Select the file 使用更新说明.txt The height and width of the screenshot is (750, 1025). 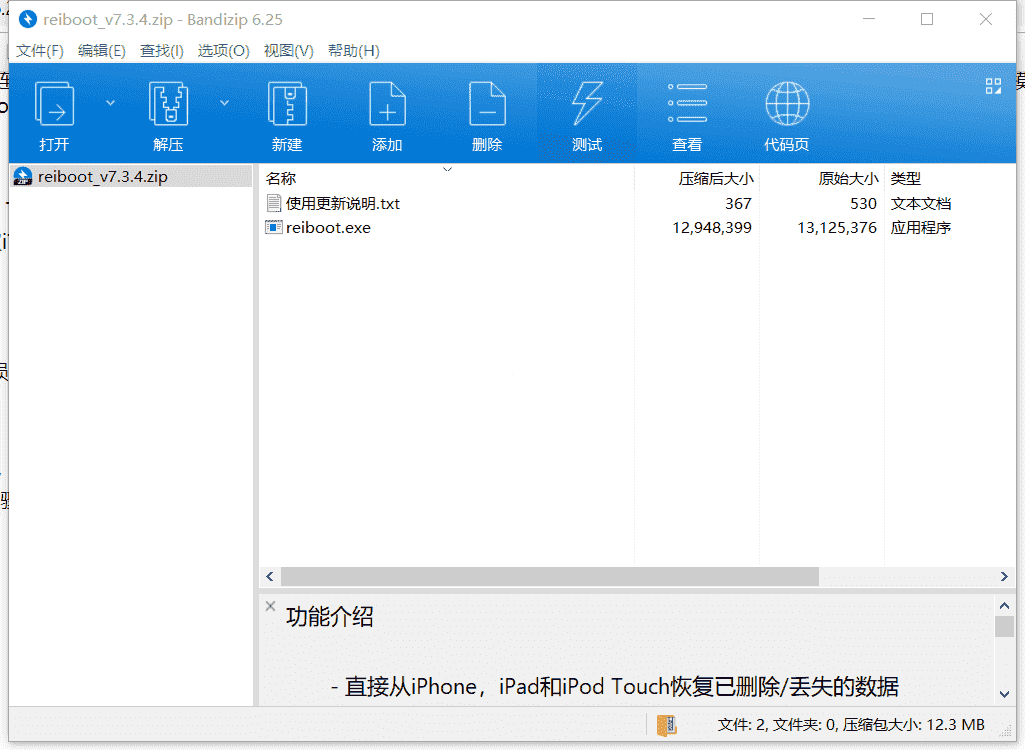pyautogui.click(x=343, y=203)
